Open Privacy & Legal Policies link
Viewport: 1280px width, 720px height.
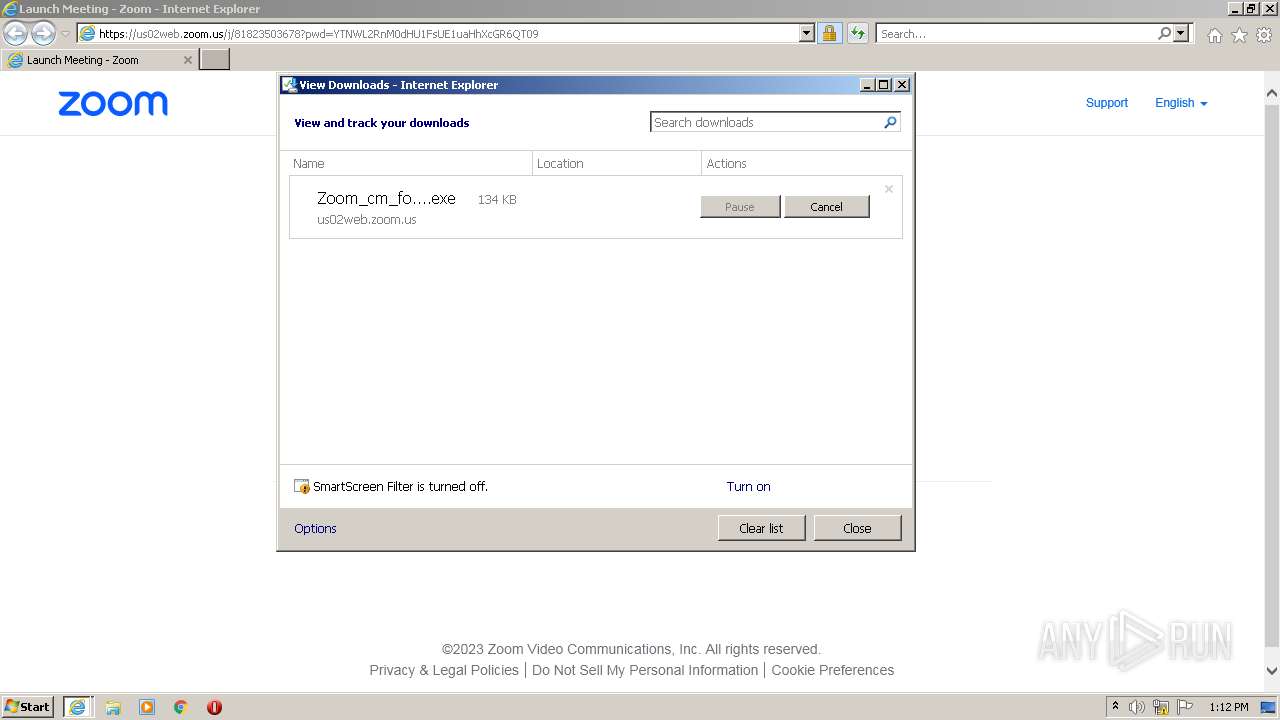point(444,670)
